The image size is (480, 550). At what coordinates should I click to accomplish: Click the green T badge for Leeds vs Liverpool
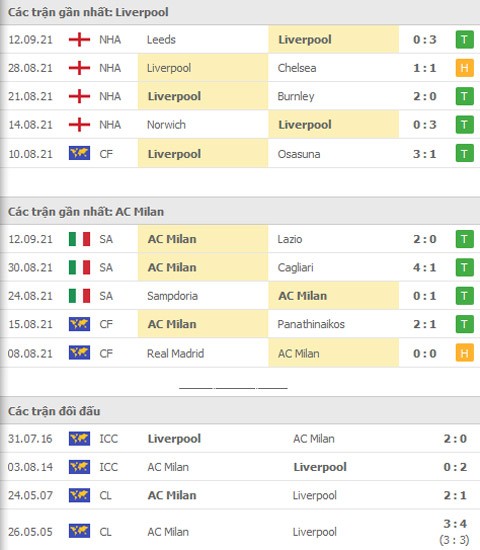(x=464, y=40)
